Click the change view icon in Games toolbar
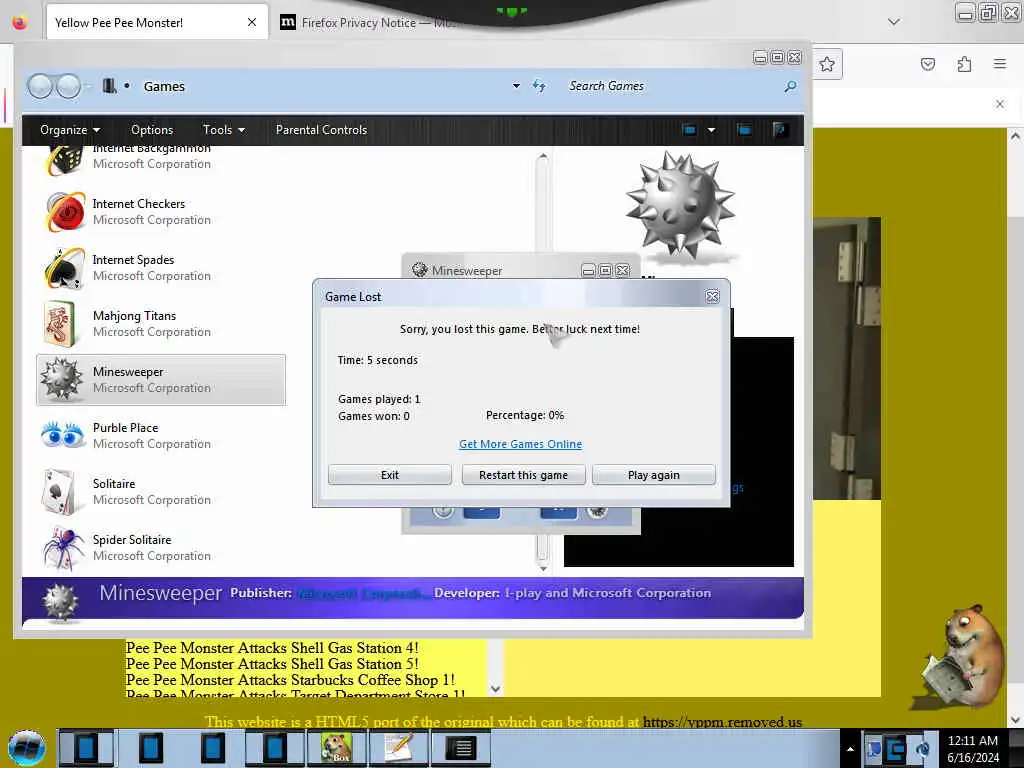The height and width of the screenshot is (768, 1024). [x=689, y=130]
